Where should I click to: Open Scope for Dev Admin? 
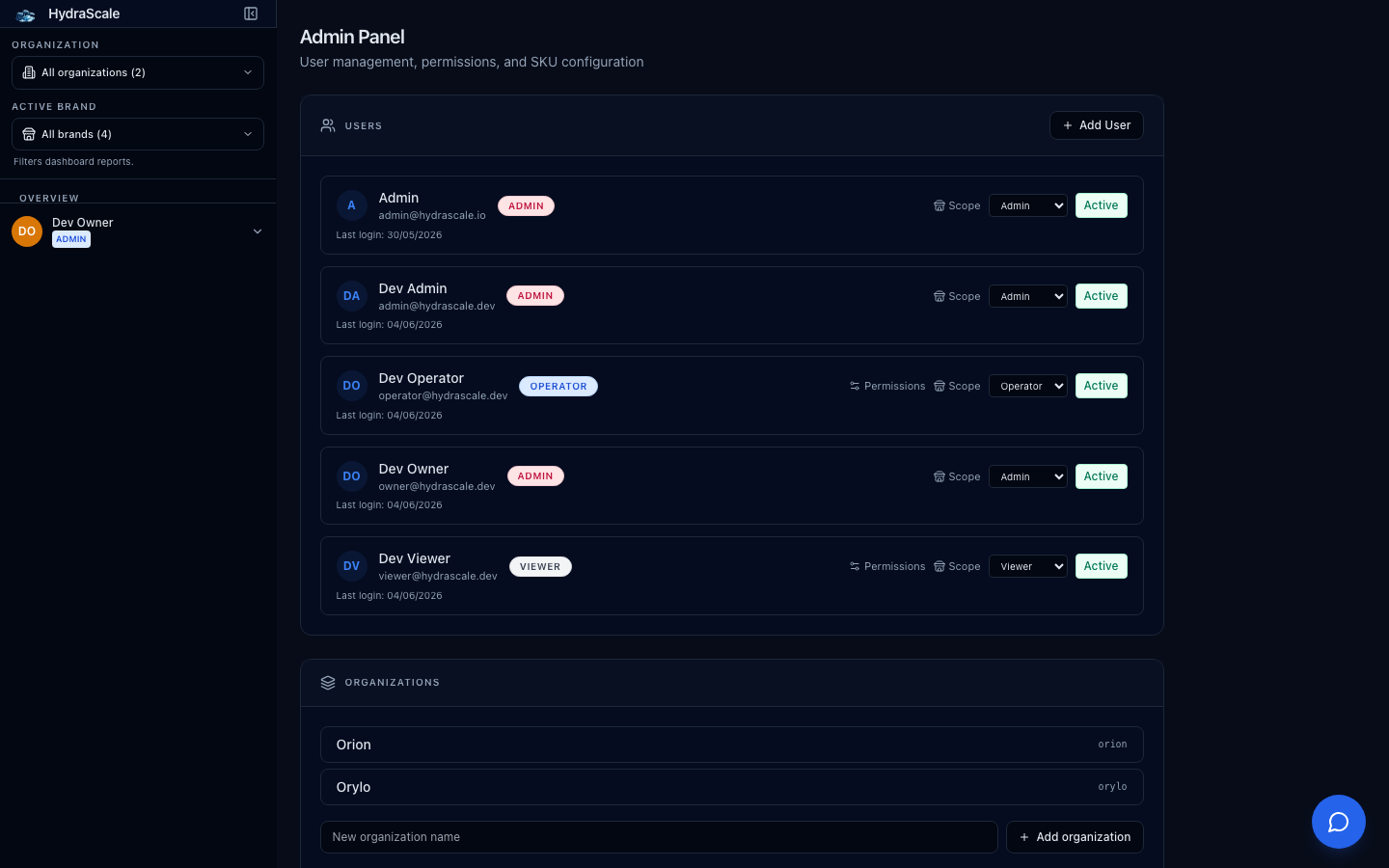click(x=957, y=296)
